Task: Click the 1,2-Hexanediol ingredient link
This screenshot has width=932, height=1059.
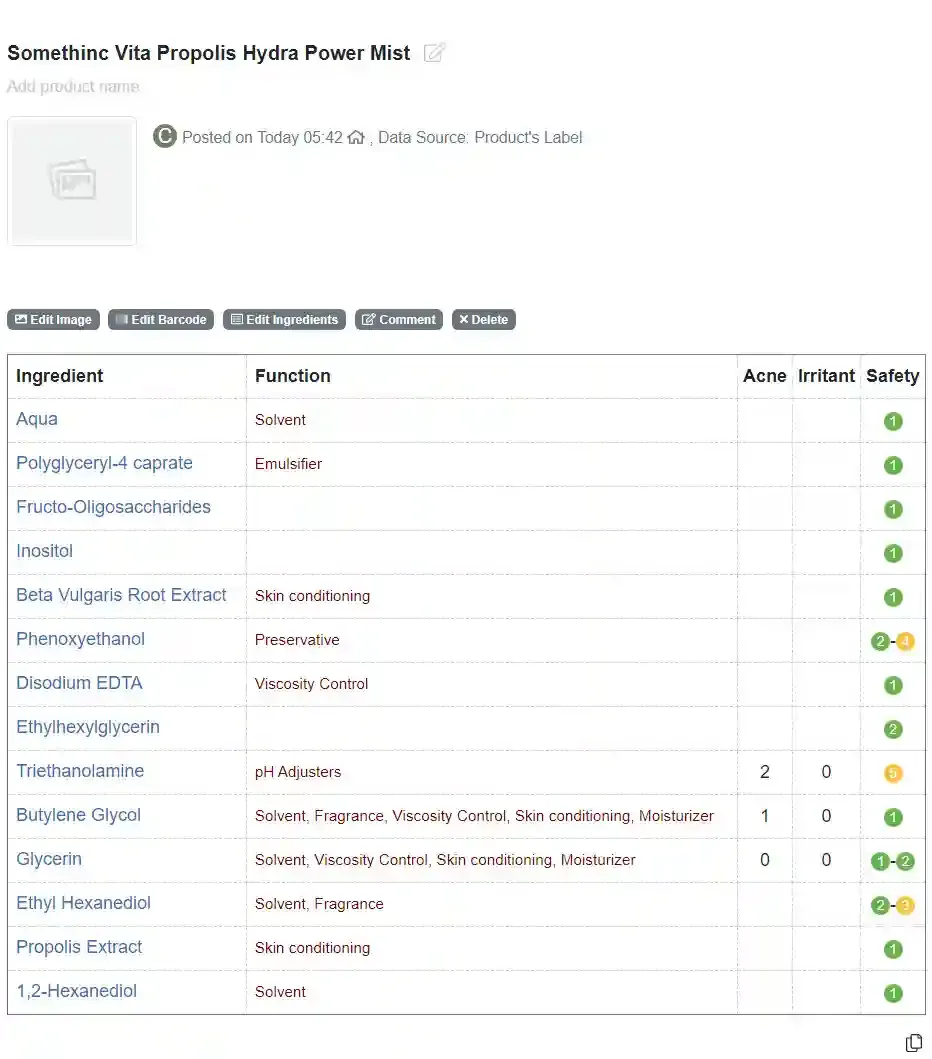Action: pos(76,991)
